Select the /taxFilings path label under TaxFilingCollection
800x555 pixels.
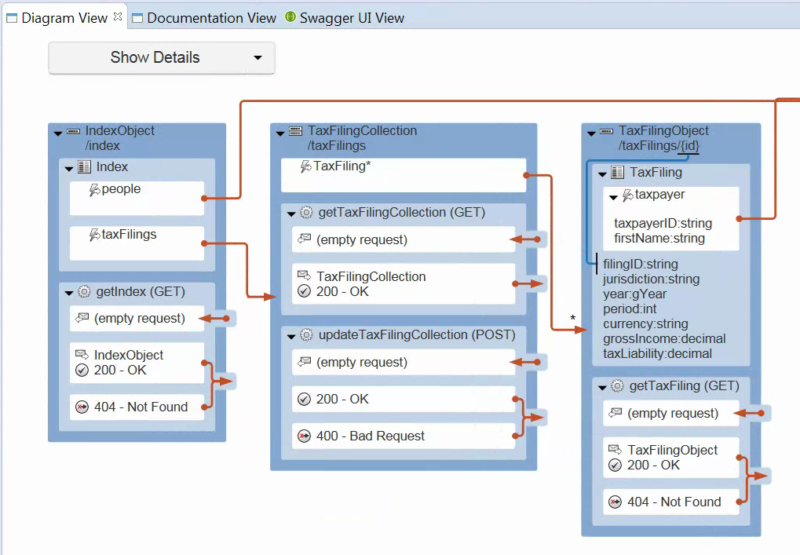337,146
